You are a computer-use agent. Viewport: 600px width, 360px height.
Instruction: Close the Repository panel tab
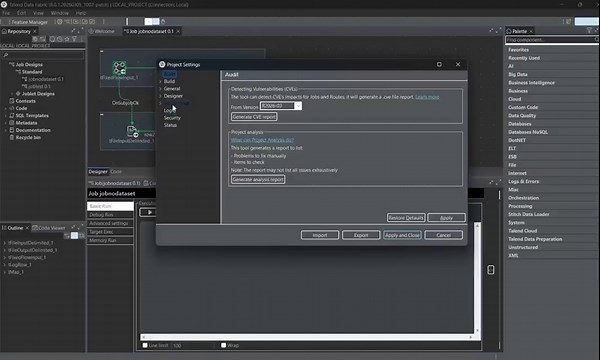coord(35,31)
